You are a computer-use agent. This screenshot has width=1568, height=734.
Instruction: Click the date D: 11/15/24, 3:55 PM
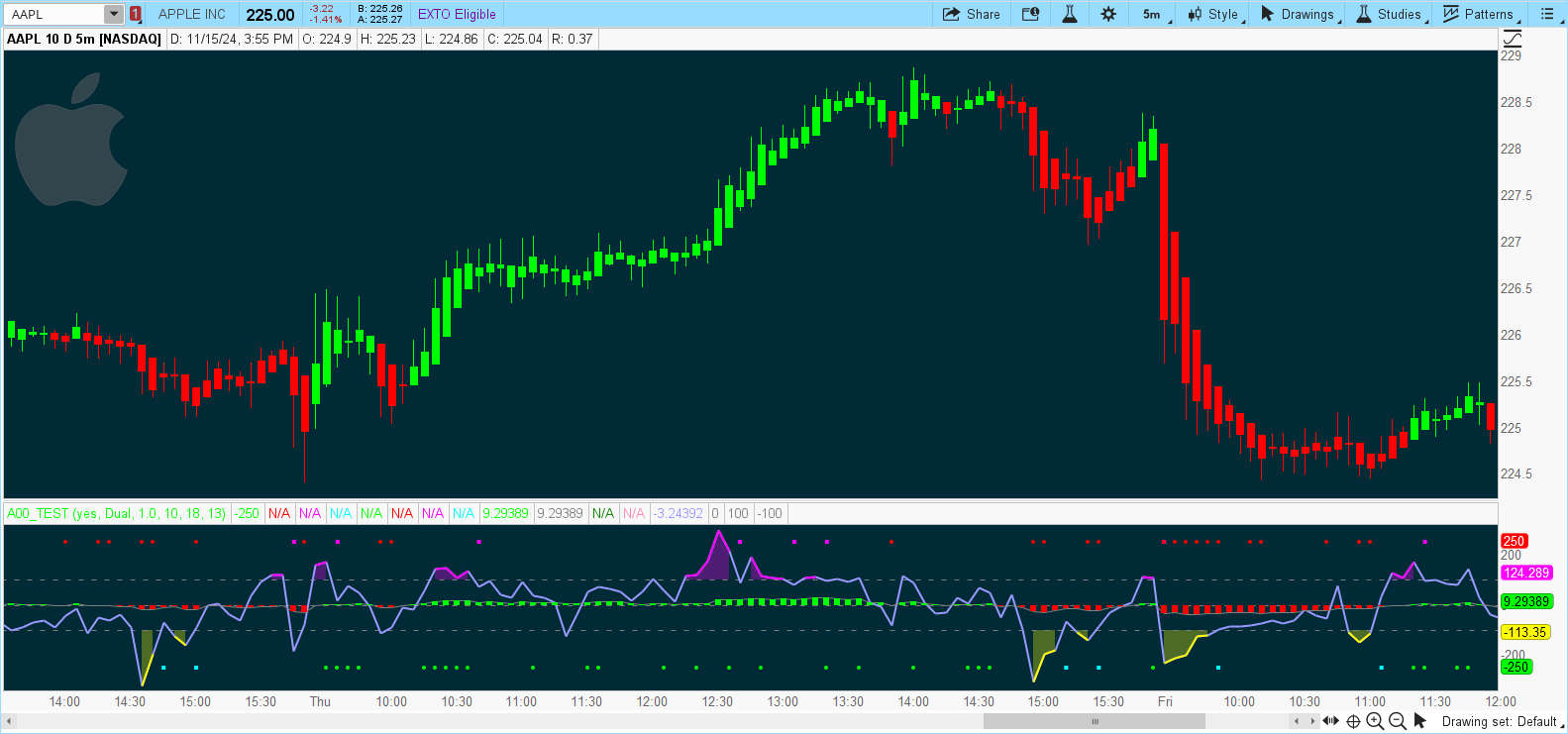coord(232,39)
